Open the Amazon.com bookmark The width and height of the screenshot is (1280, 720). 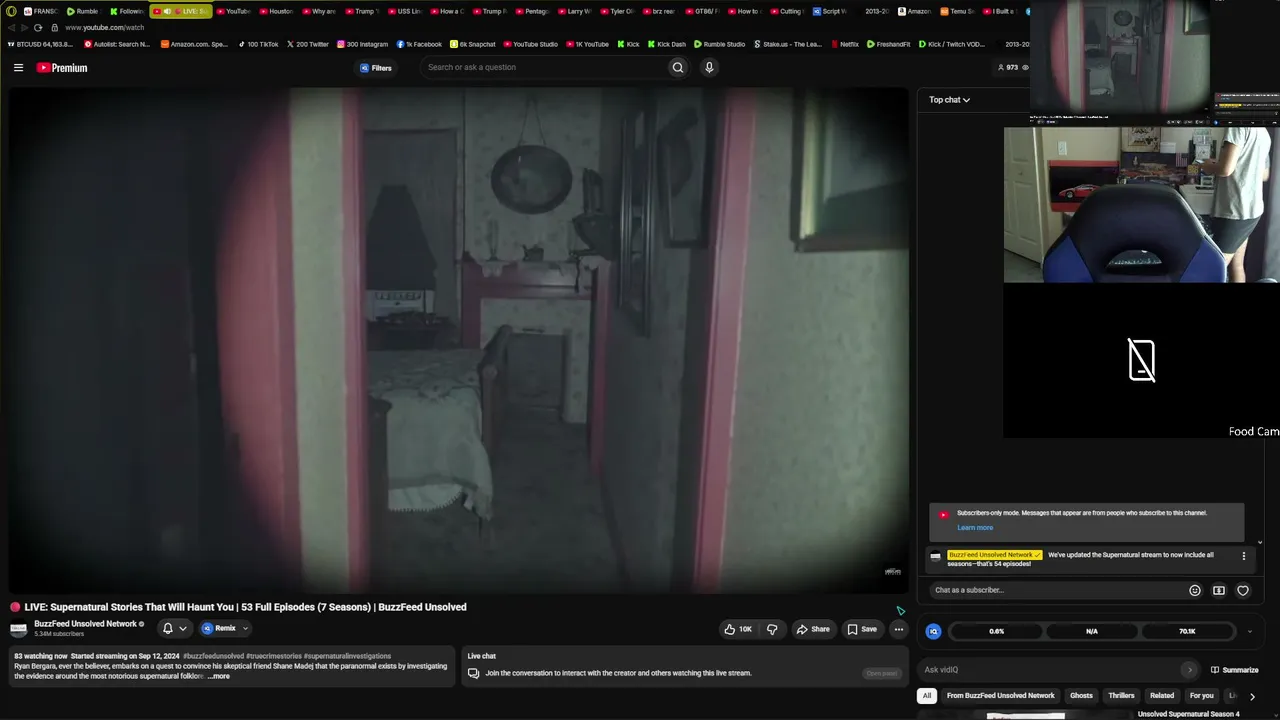[194, 44]
